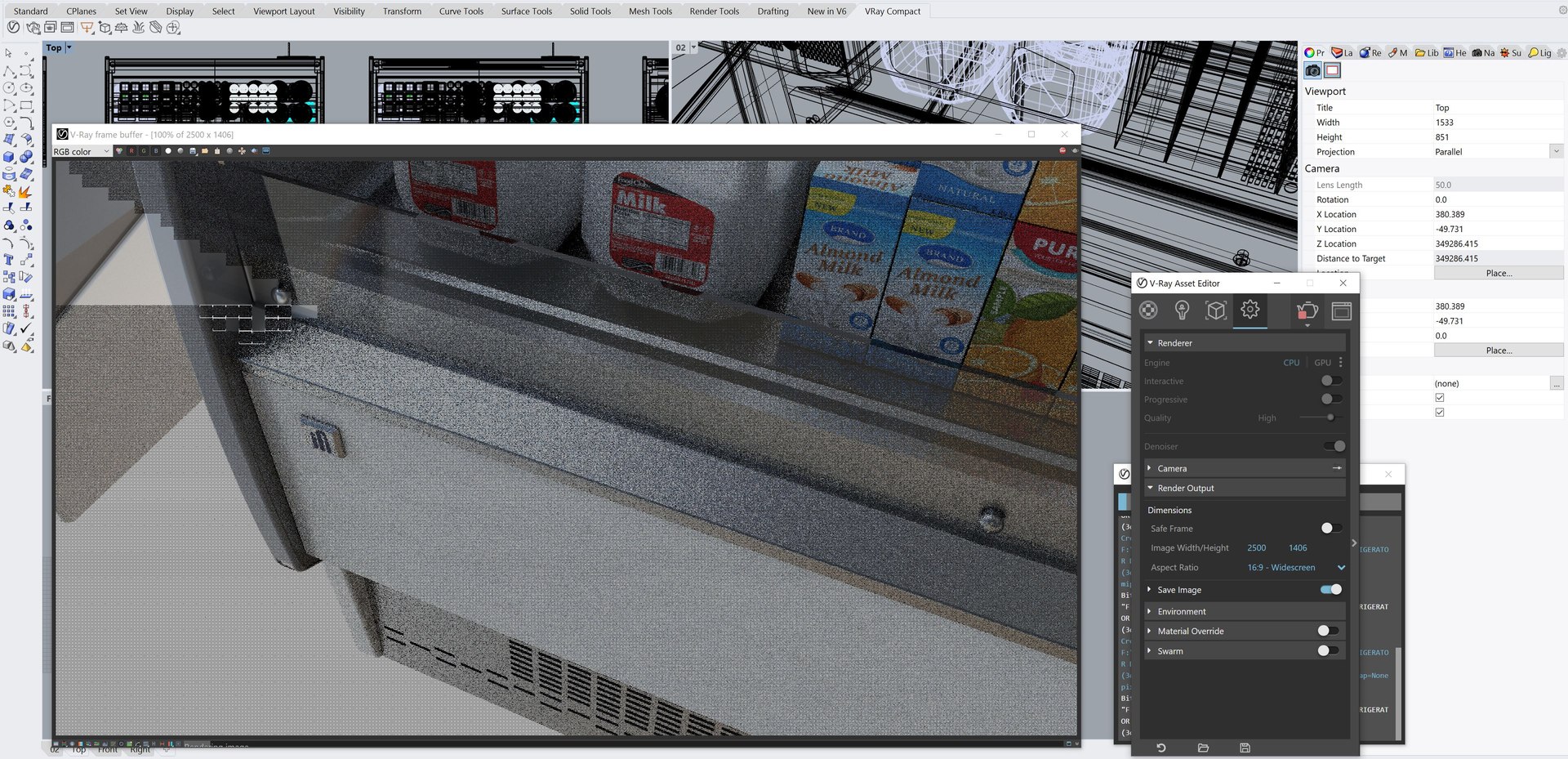
Task: Click the stop render red icon in frame buffer
Action: (x=1062, y=151)
